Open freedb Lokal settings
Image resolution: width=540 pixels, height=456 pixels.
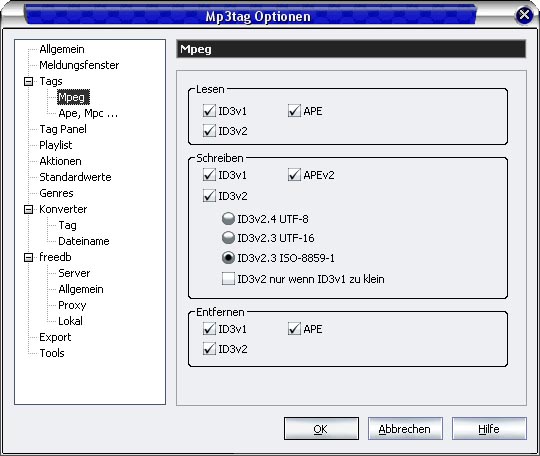point(71,321)
